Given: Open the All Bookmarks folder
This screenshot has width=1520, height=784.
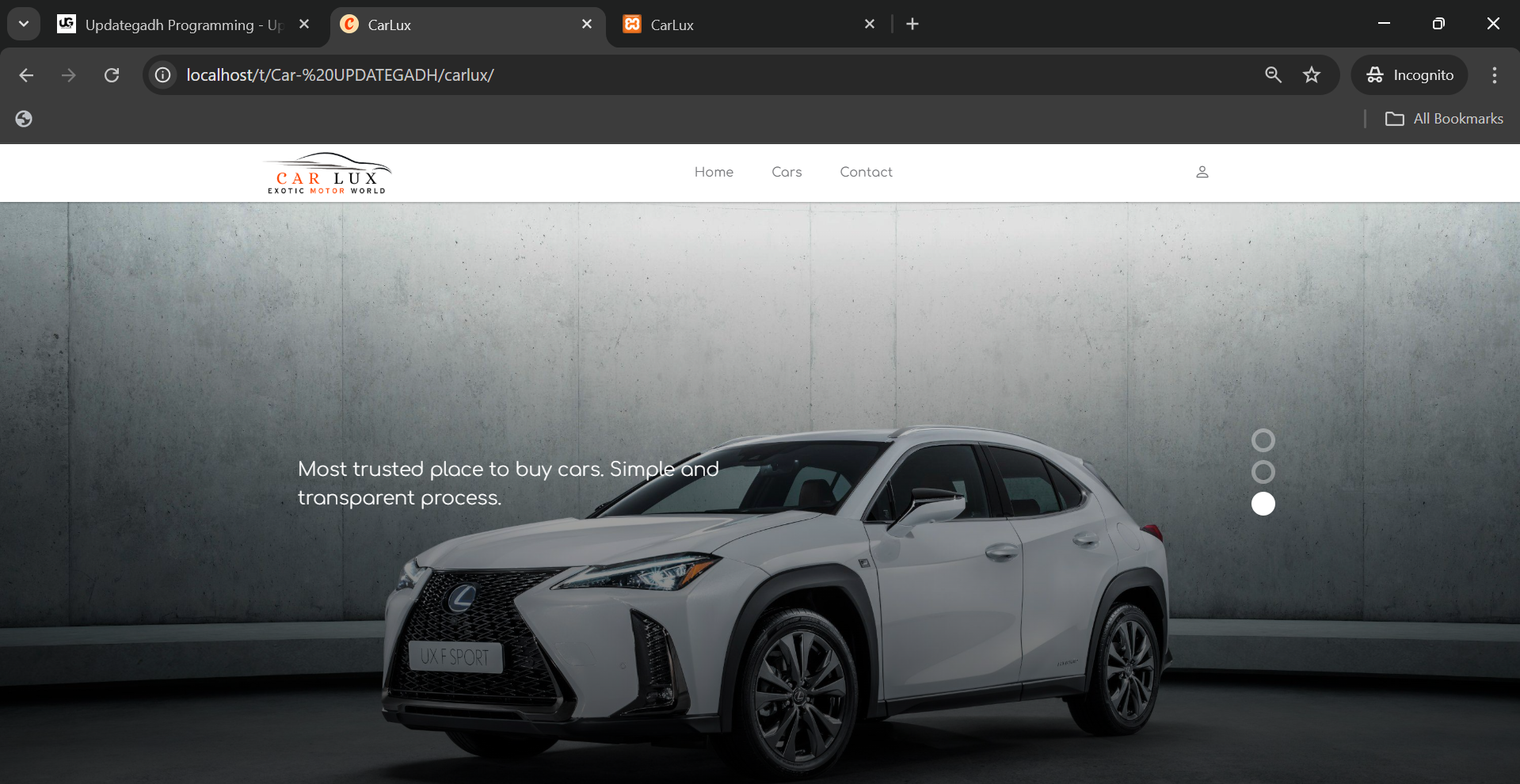Looking at the screenshot, I should coord(1444,119).
